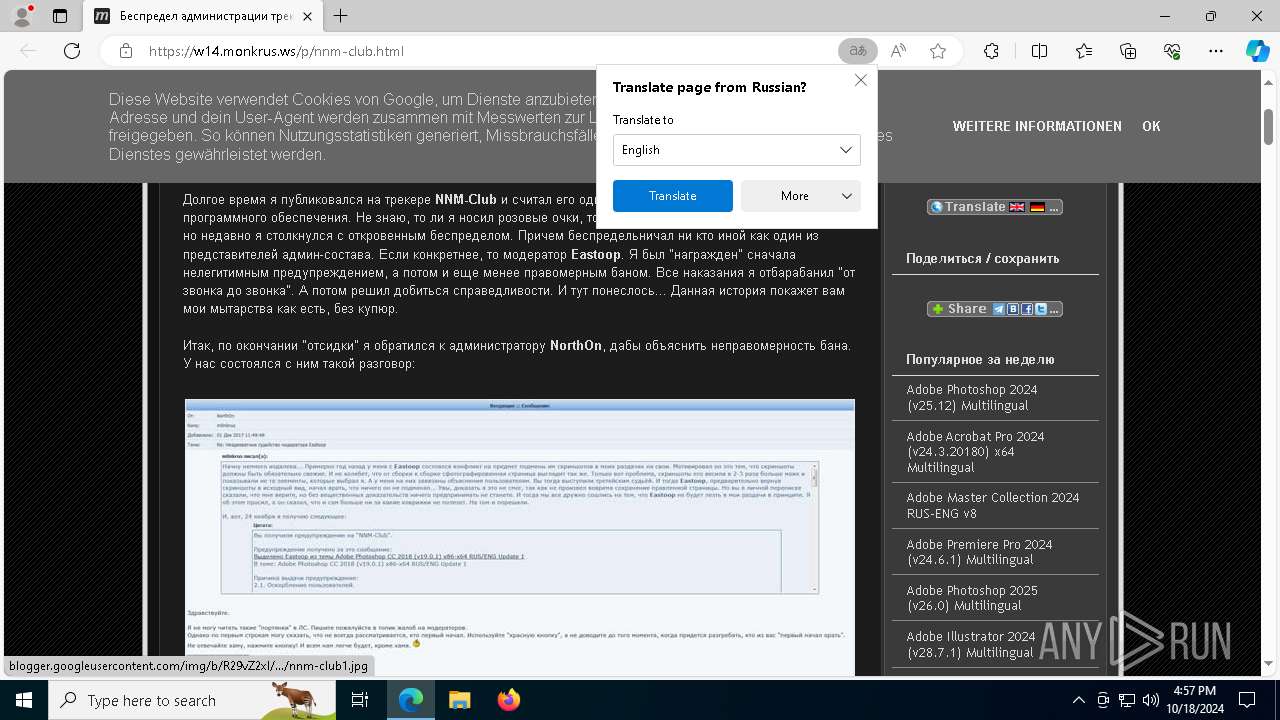Open the Extensions puzzle icon
This screenshot has width=1280, height=720.
[991, 51]
